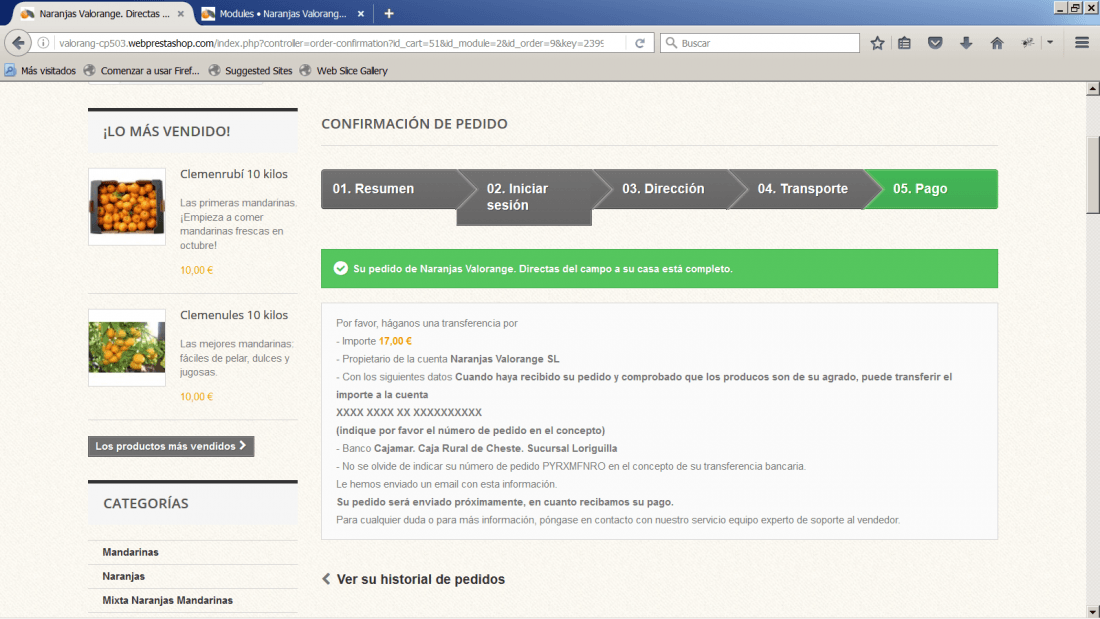Screen dimensions: 1100x619
Task: Expand the toolbar dropdown arrow next to developer icon
Action: tap(1050, 43)
